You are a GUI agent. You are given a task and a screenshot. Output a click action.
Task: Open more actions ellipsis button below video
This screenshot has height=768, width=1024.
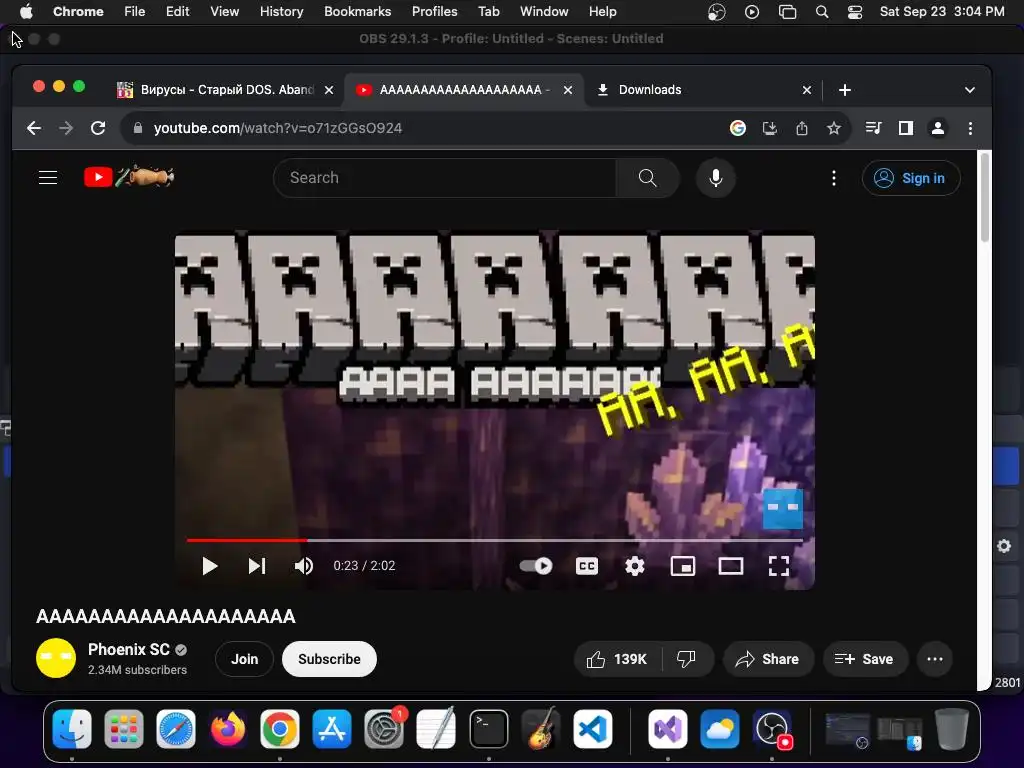[935, 659]
